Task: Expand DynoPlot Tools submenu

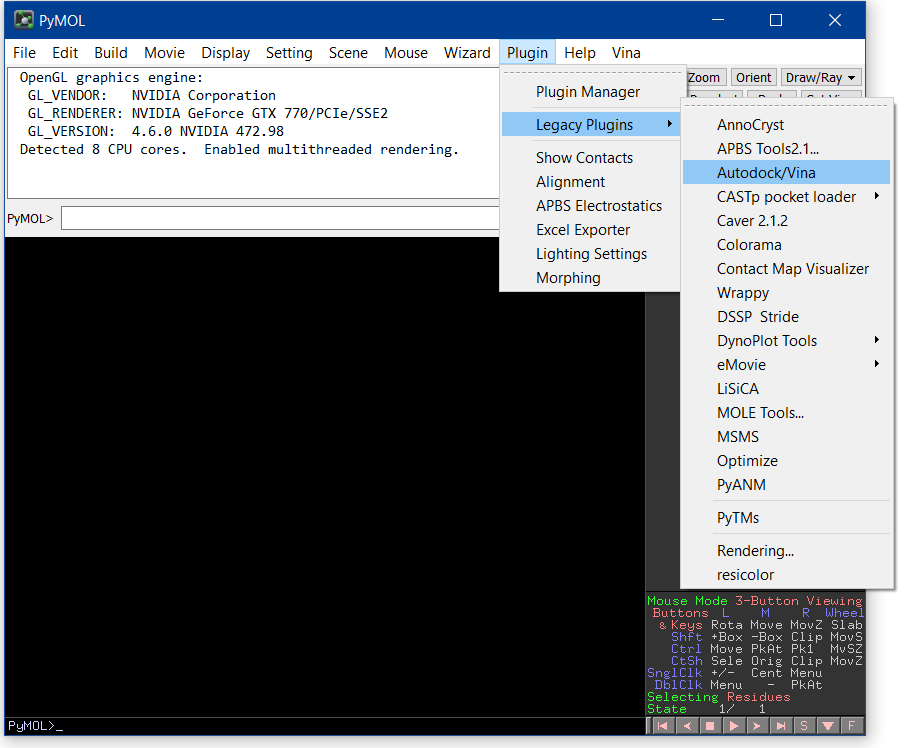Action: [x=786, y=341]
